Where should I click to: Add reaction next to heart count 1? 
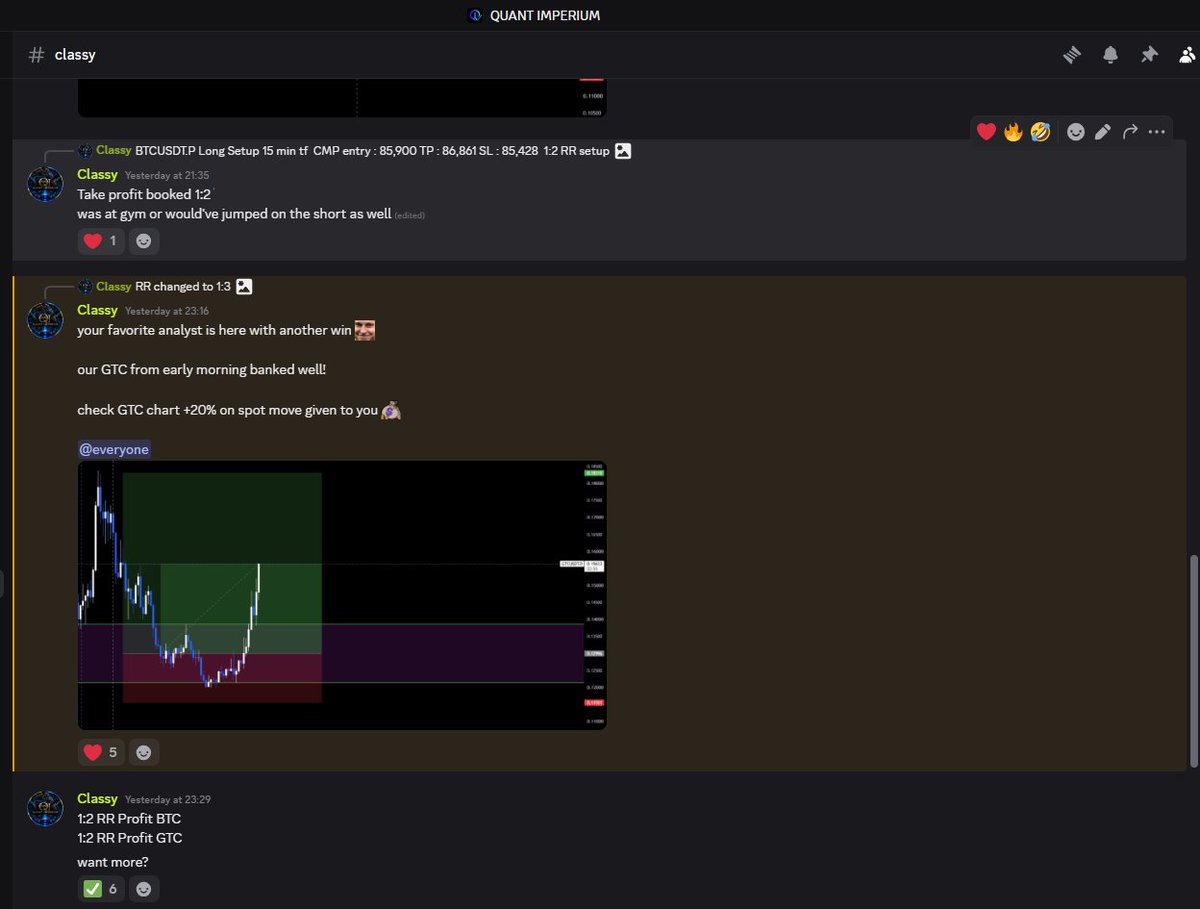[x=144, y=241]
